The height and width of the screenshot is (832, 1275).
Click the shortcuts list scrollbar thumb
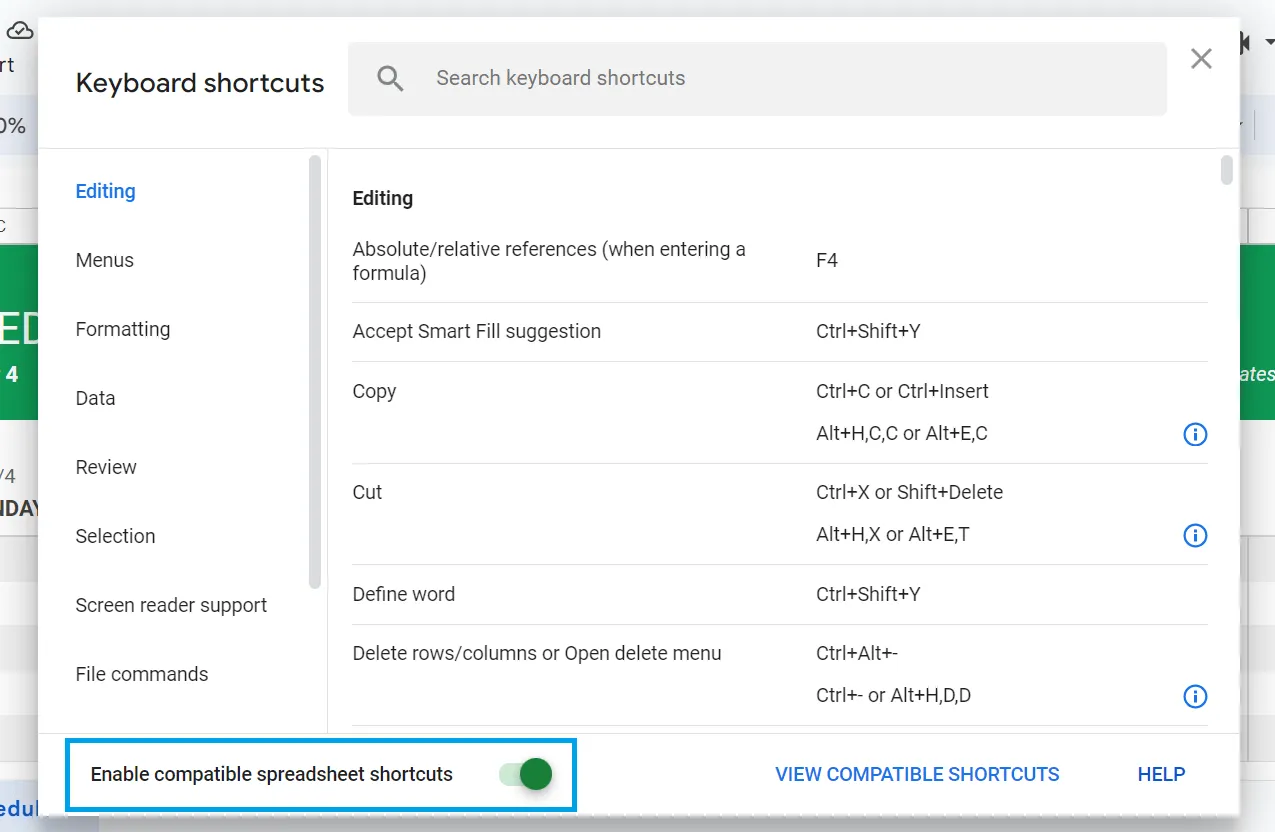(x=1227, y=169)
